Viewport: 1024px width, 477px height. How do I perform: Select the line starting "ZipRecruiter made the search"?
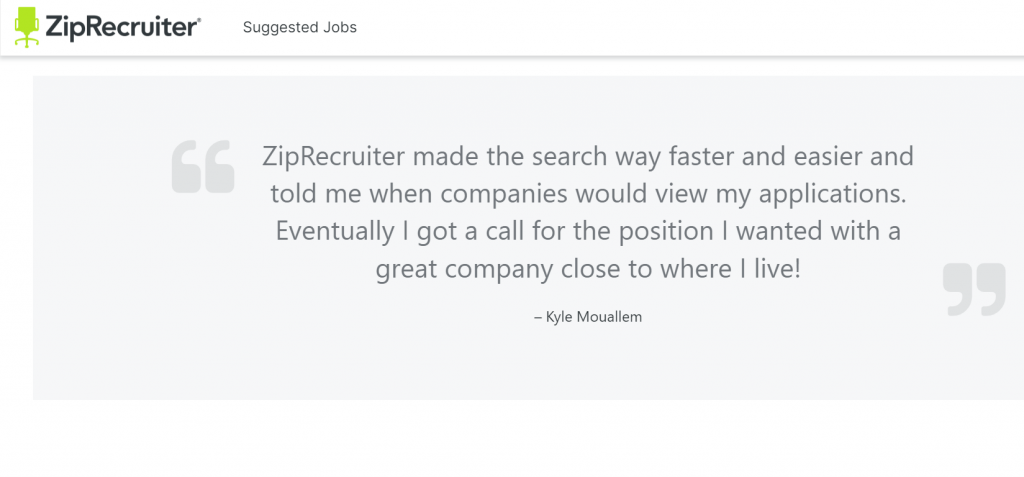click(x=588, y=157)
